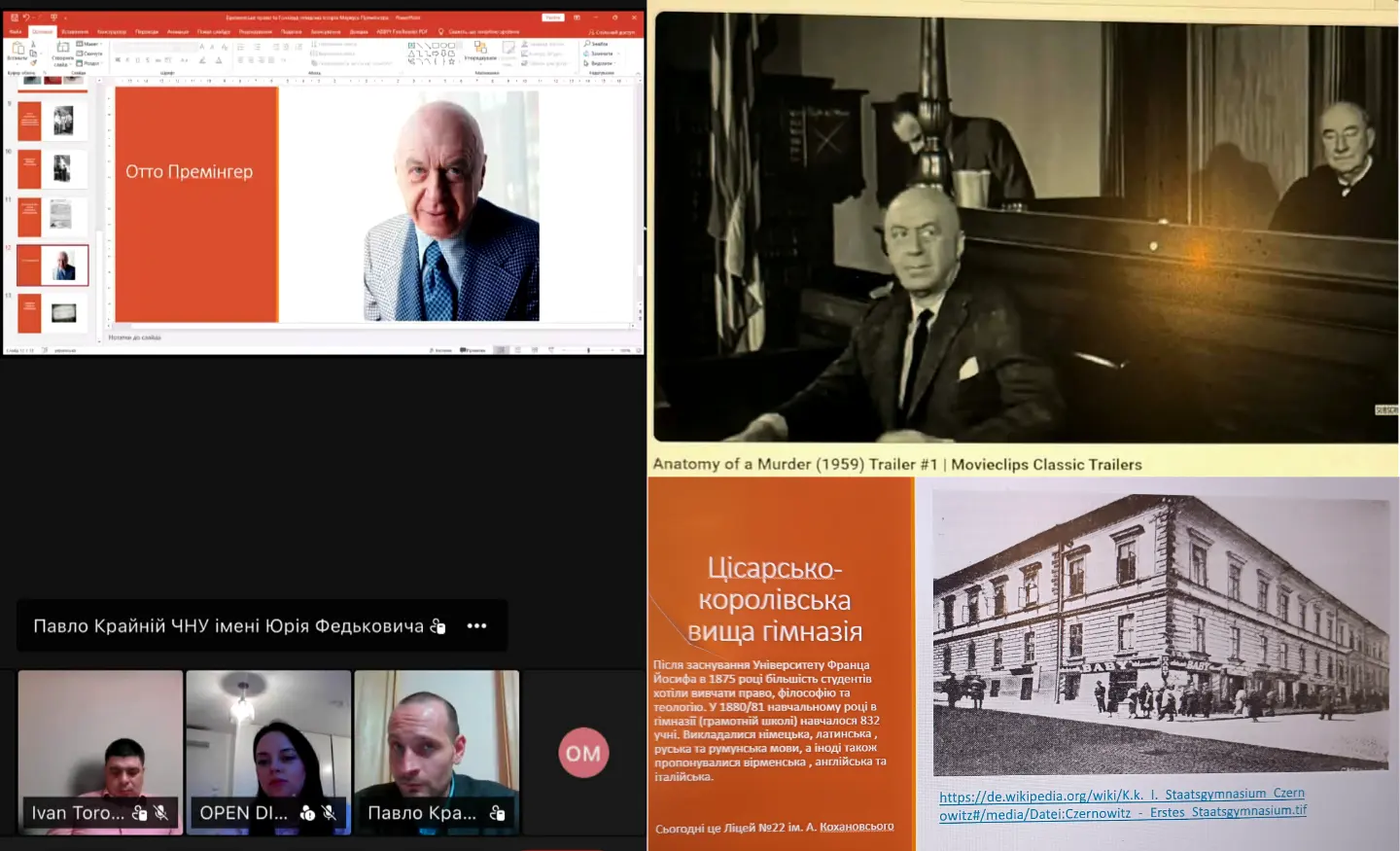The image size is (1400, 851).
Task: Switch to Slide Sorter view
Action: 518,350
